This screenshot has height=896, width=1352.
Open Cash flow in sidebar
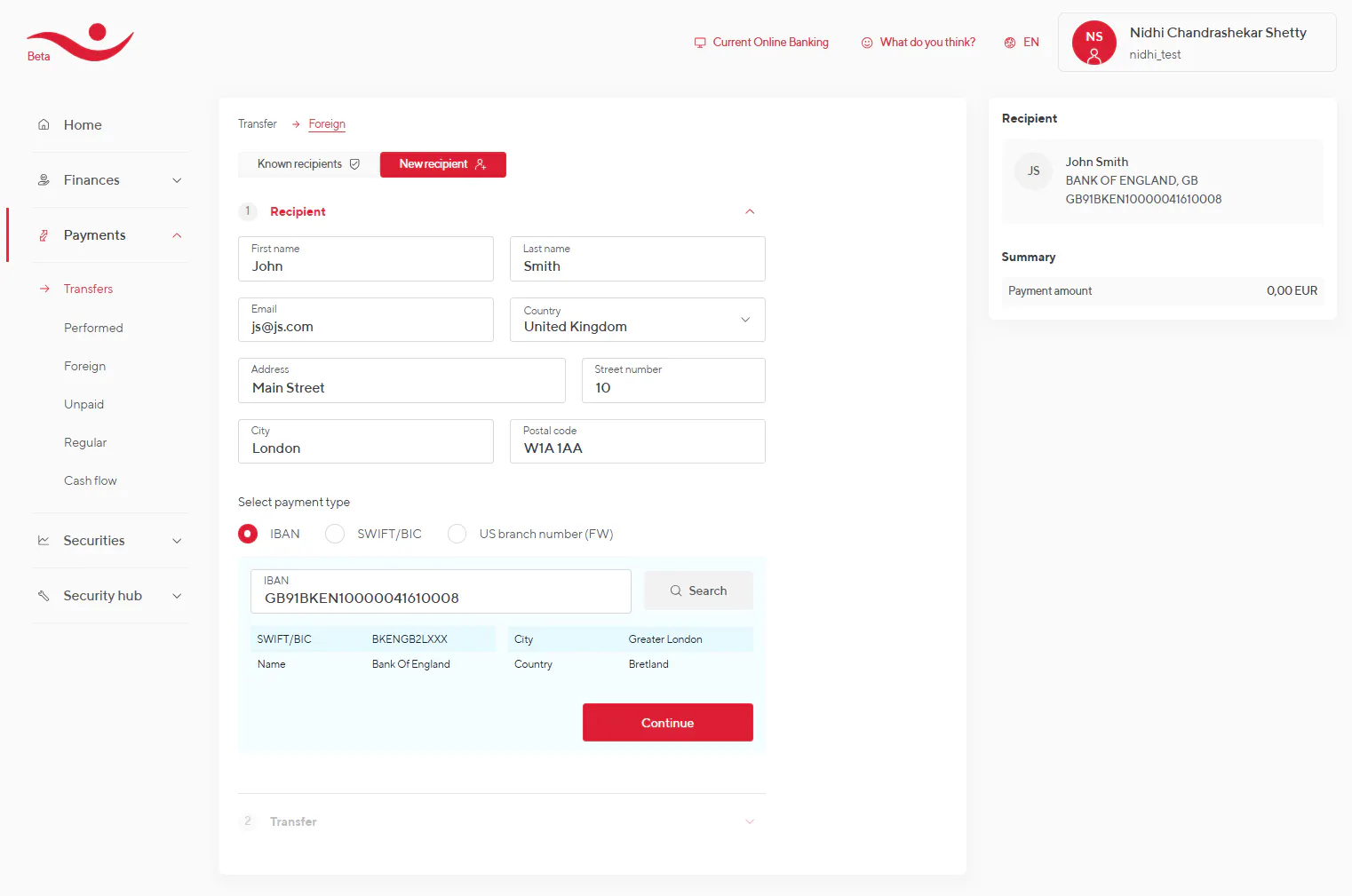pos(91,480)
